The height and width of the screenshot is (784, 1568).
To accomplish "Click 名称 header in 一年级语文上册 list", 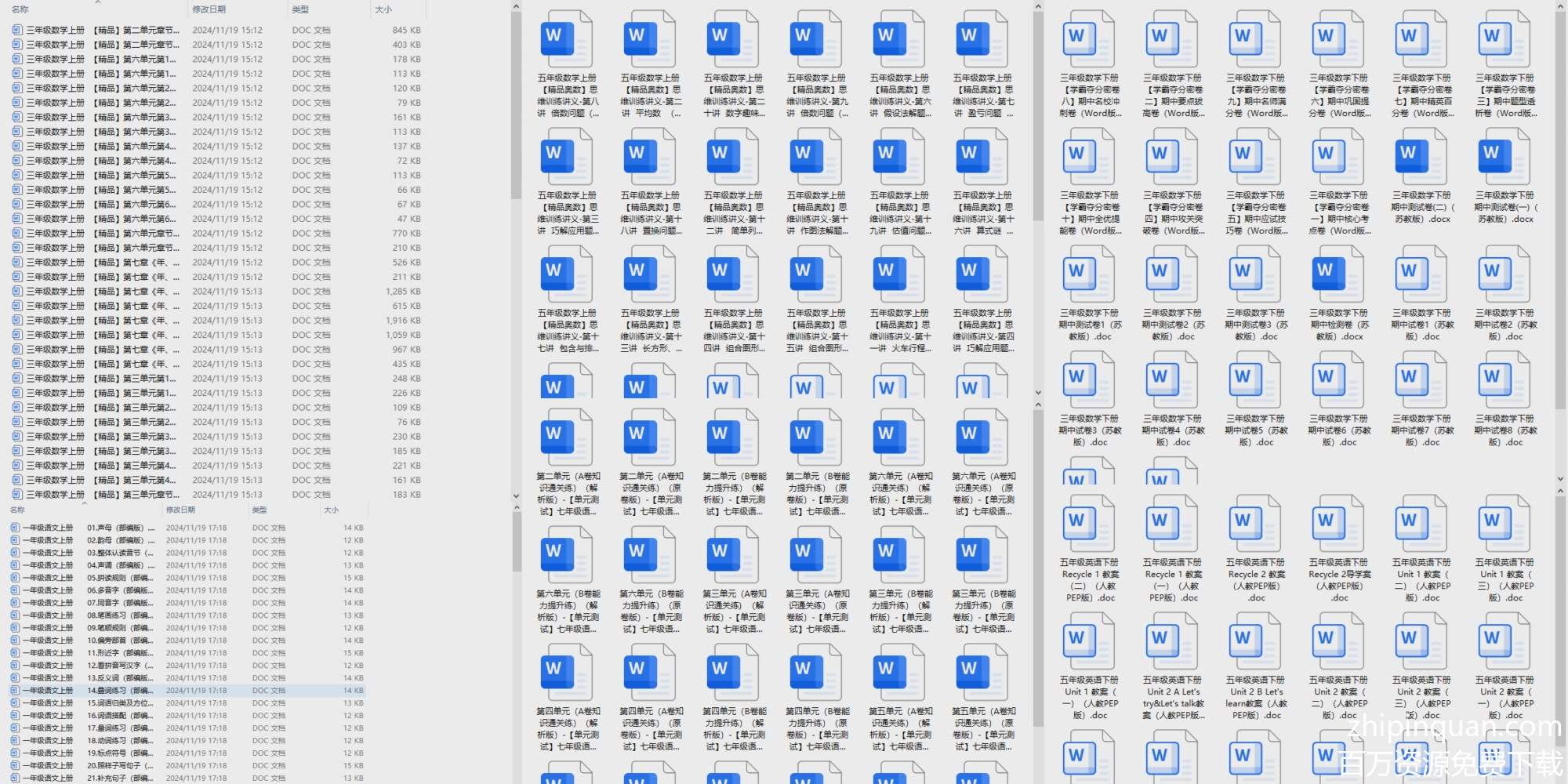I will click(17, 510).
